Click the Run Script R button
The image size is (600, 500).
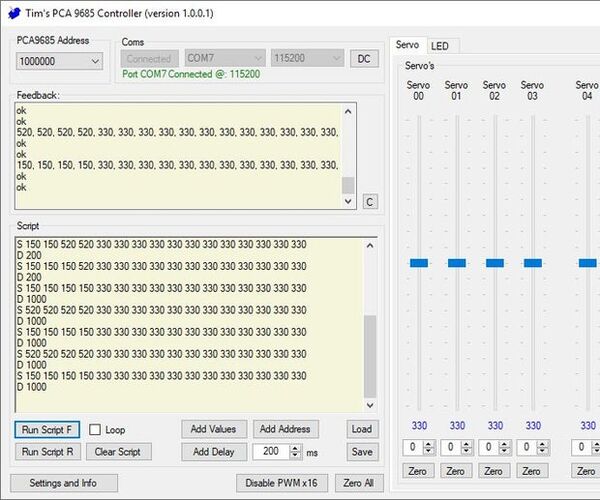tap(47, 452)
